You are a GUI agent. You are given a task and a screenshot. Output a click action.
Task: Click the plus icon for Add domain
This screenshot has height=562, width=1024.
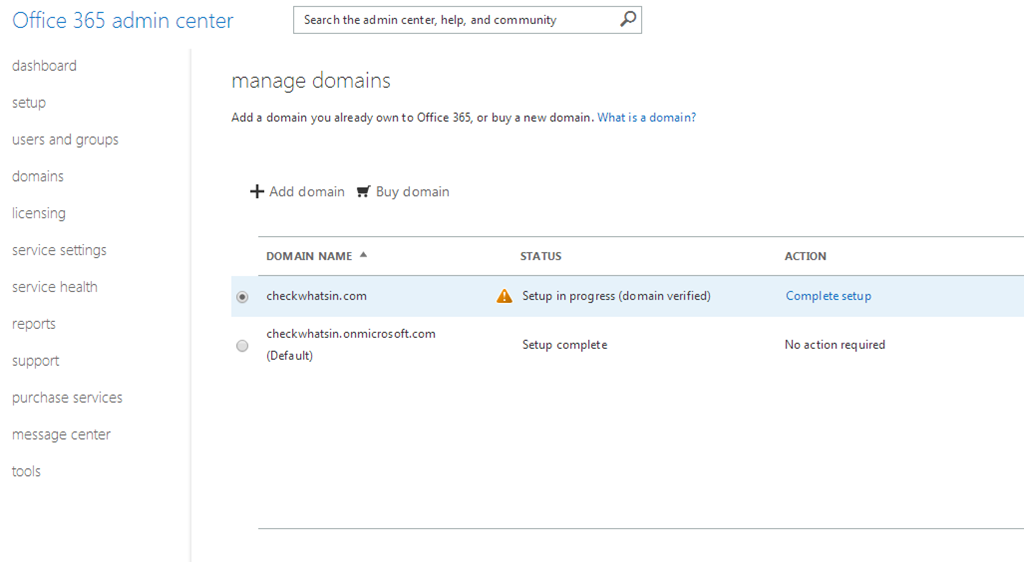click(257, 191)
